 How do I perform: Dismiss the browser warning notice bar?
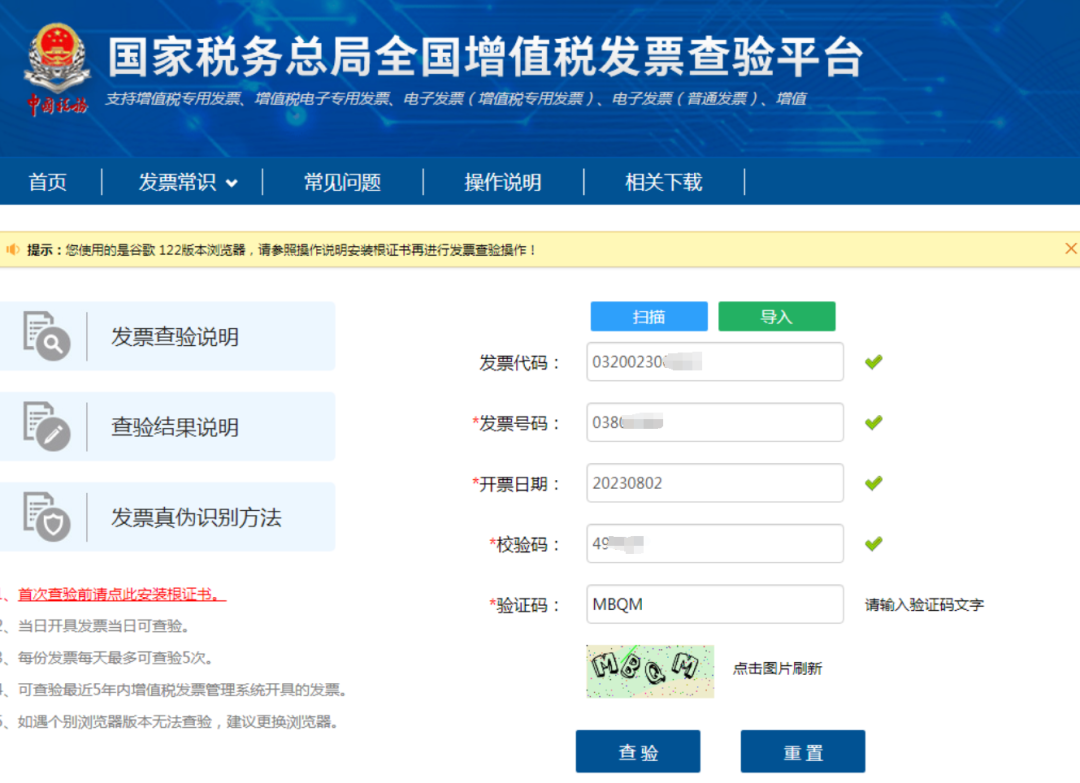click(x=1071, y=247)
